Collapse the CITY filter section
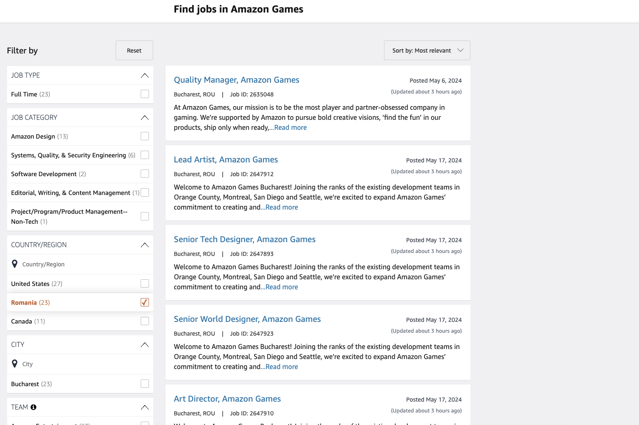Image resolution: width=639 pixels, height=425 pixels. 145,345
